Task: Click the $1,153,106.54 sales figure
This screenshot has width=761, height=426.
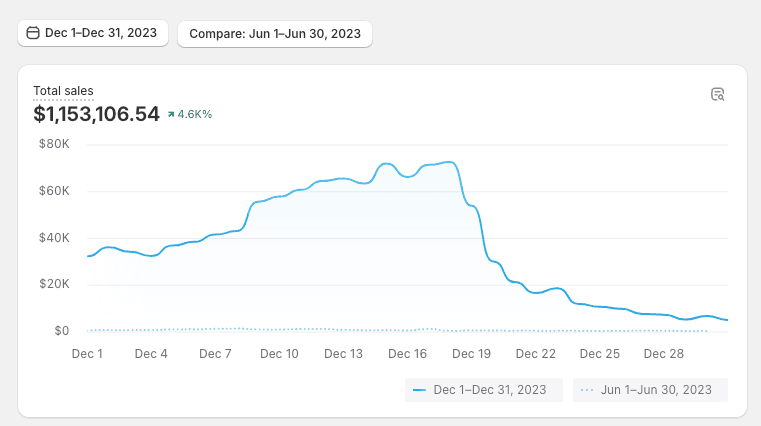Action: [x=96, y=114]
